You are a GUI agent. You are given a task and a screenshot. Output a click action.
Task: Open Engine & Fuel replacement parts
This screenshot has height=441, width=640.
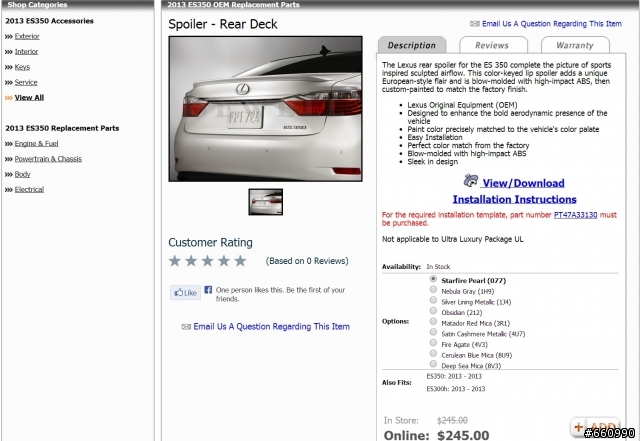tap(36, 143)
